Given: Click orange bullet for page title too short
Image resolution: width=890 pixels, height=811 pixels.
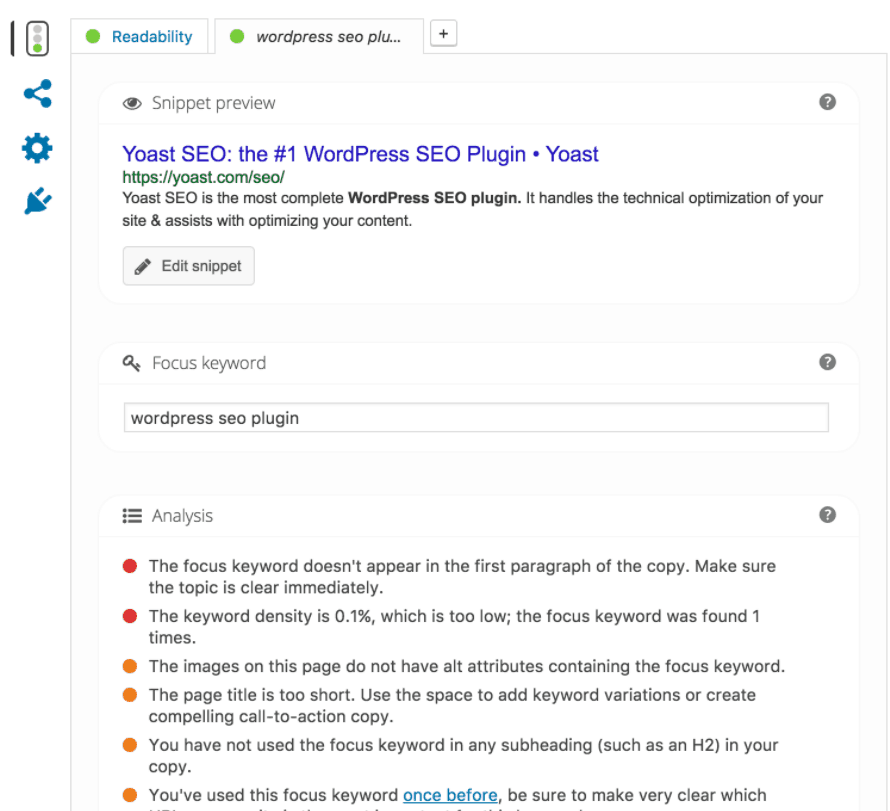Looking at the screenshot, I should (x=130, y=695).
